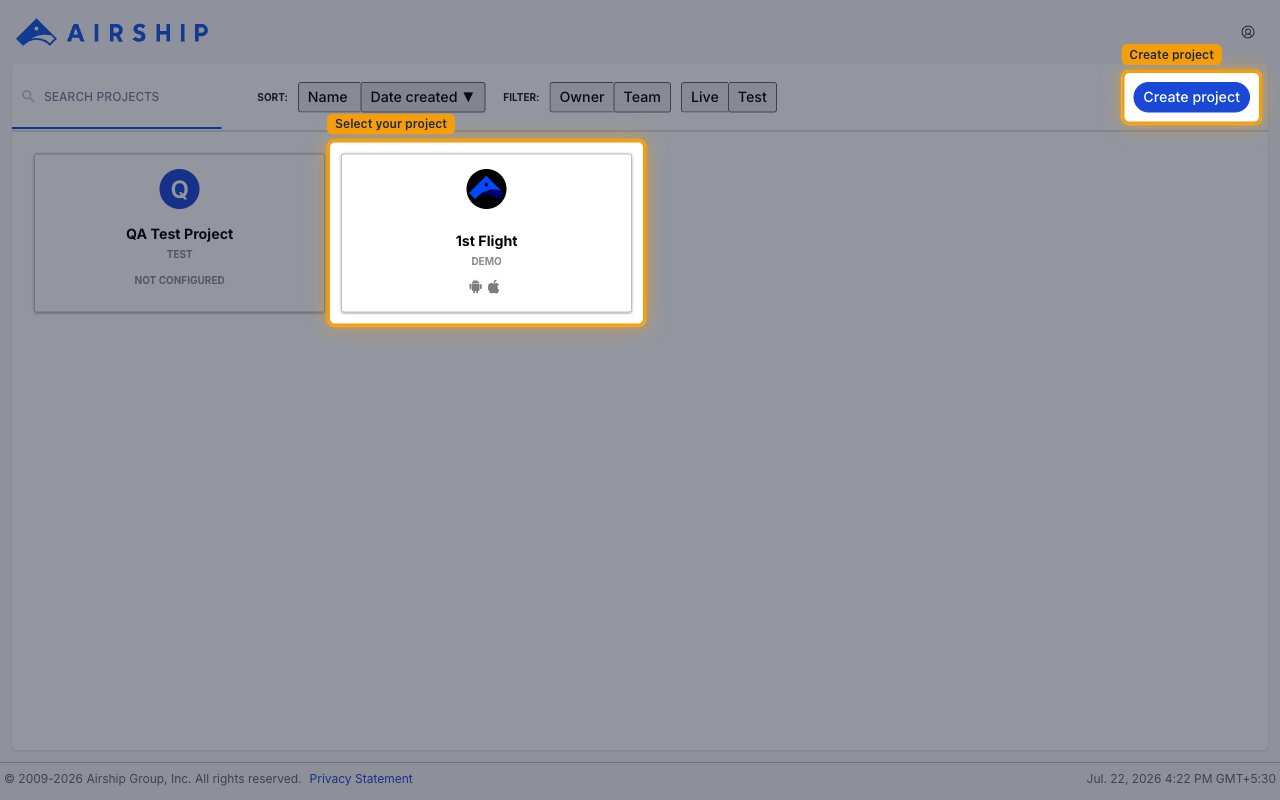This screenshot has width=1280, height=800.
Task: Click the NOT CONFIGURED status text
Action: [180, 280]
